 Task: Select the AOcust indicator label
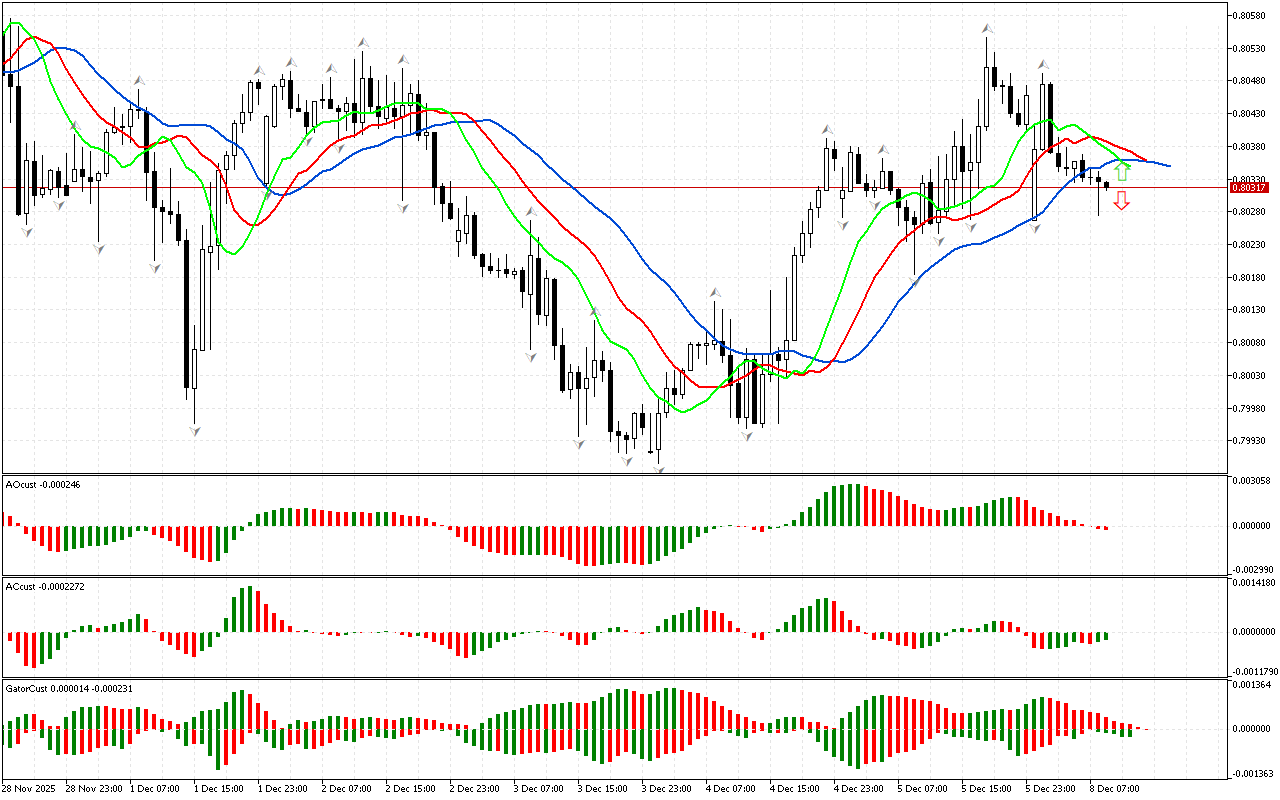tap(43, 484)
